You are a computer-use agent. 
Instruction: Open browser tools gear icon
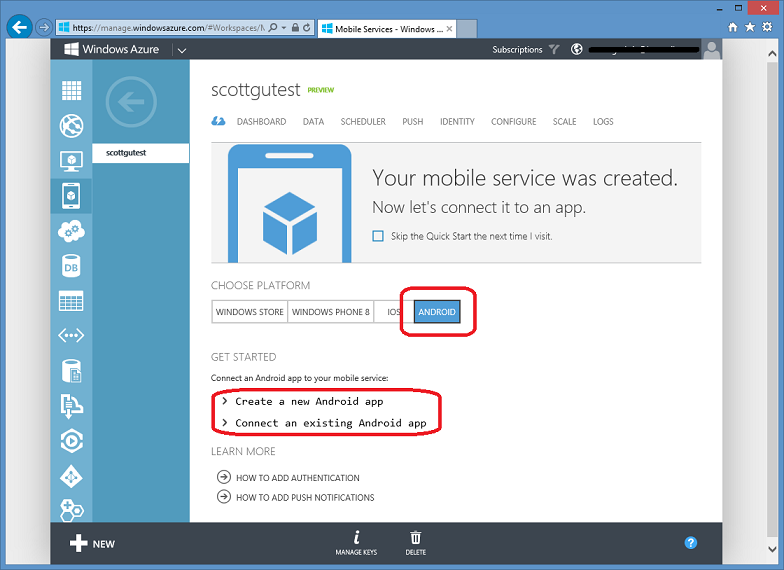[x=767, y=27]
